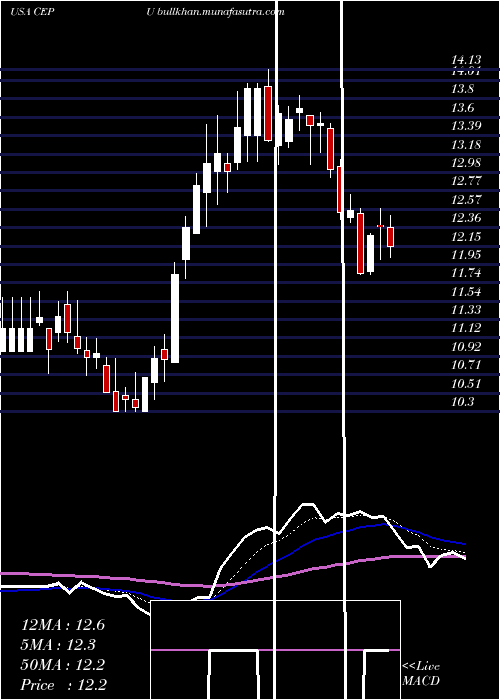Click the USA CEP ticker label
Viewport: 500px width, 700px height.
[32, 12]
